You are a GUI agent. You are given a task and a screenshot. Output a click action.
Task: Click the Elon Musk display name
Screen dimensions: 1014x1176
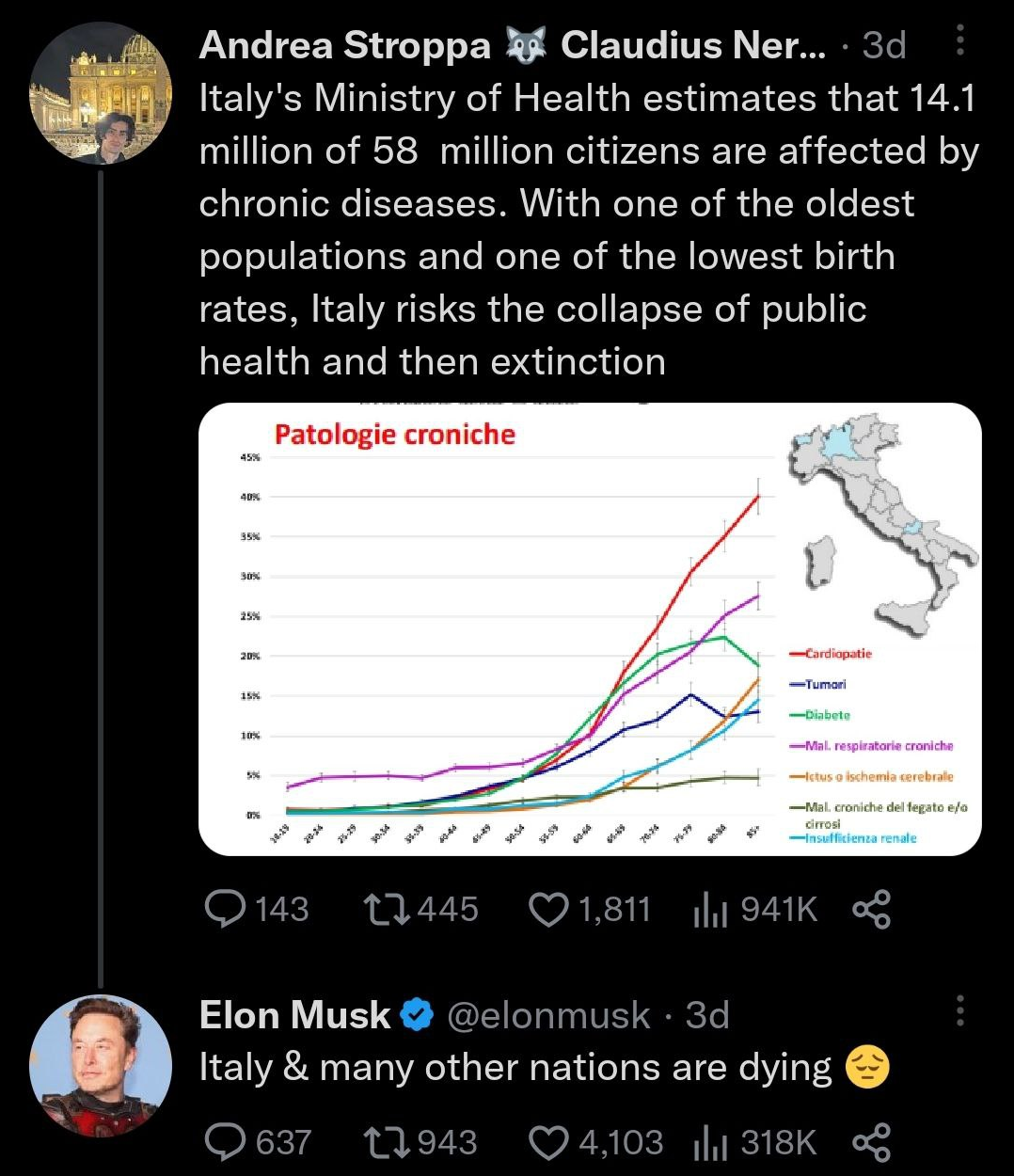click(294, 1015)
